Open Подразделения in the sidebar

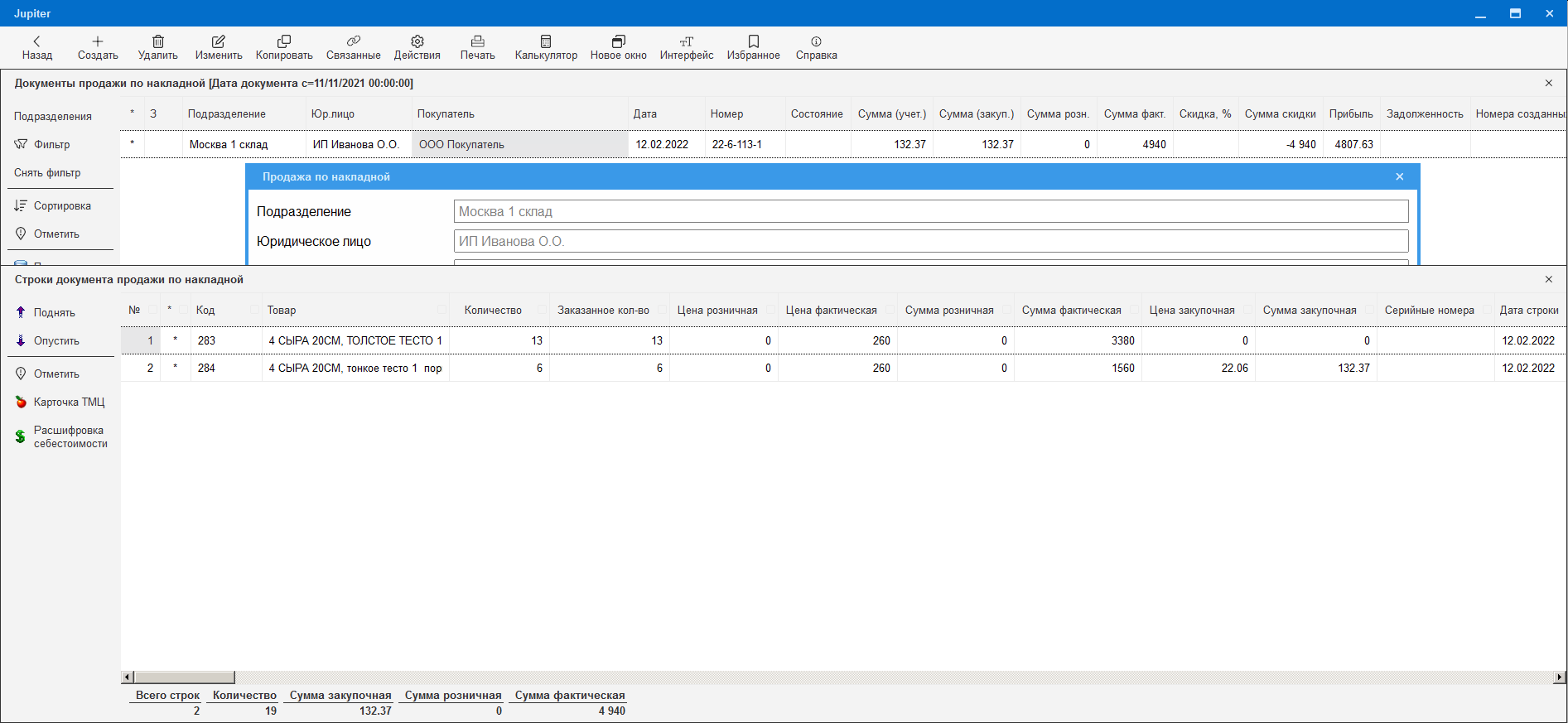tap(53, 116)
